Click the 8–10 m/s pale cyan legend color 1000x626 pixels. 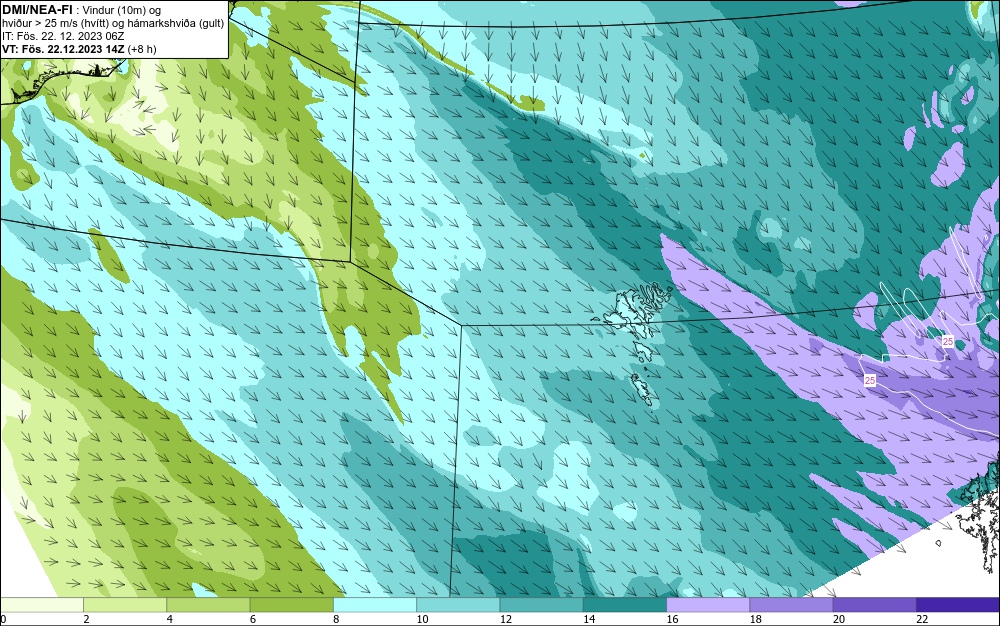[375, 604]
